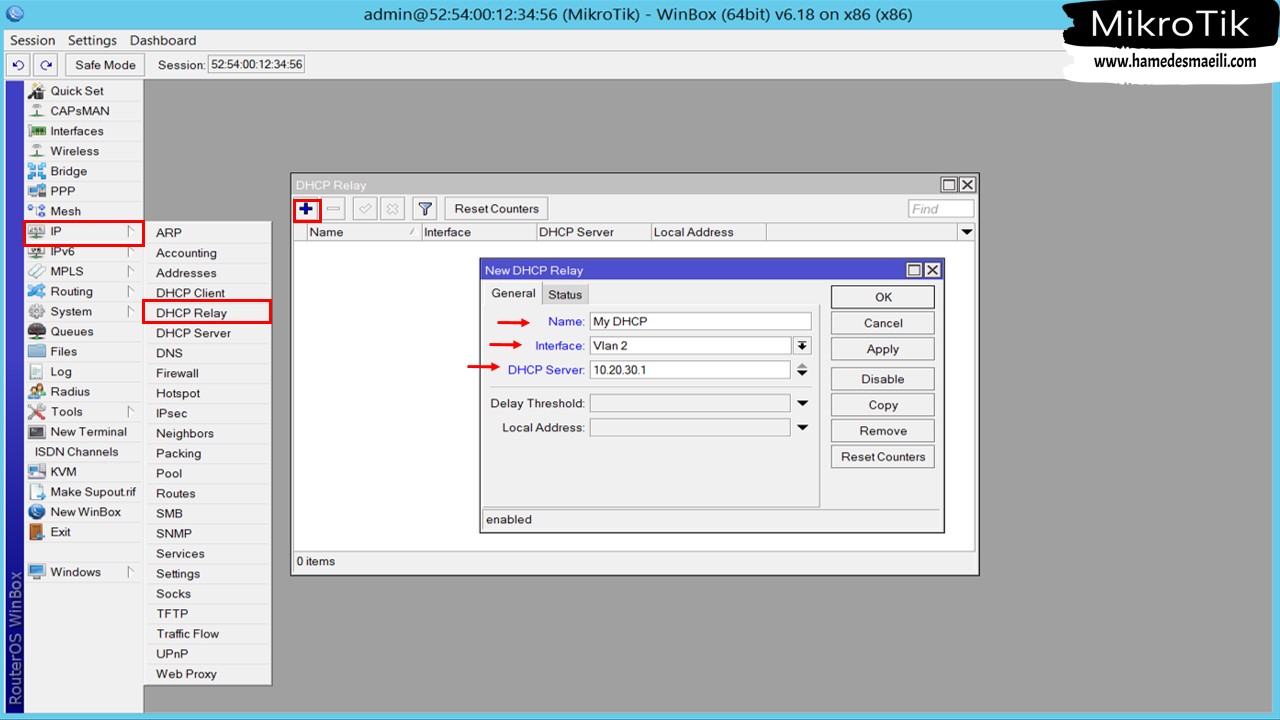Expand the Routing sidebar menu
This screenshot has width=1280, height=720.
pyautogui.click(x=84, y=291)
